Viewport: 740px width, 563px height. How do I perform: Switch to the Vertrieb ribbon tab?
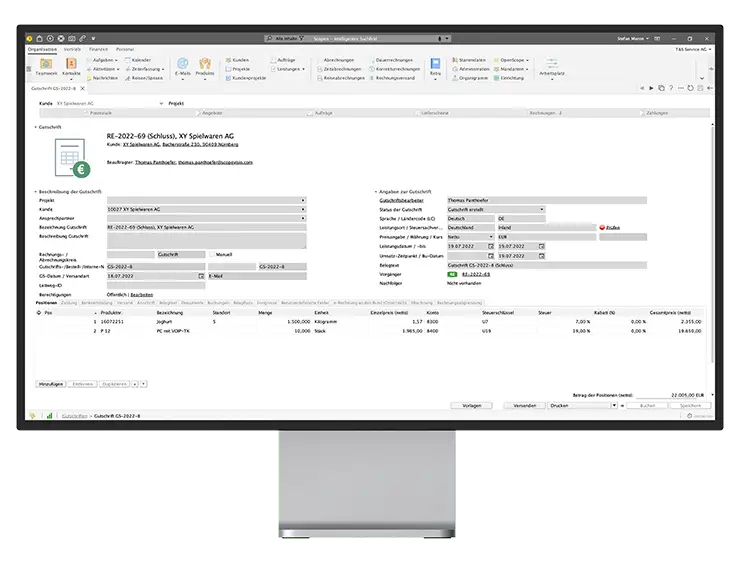[x=72, y=48]
